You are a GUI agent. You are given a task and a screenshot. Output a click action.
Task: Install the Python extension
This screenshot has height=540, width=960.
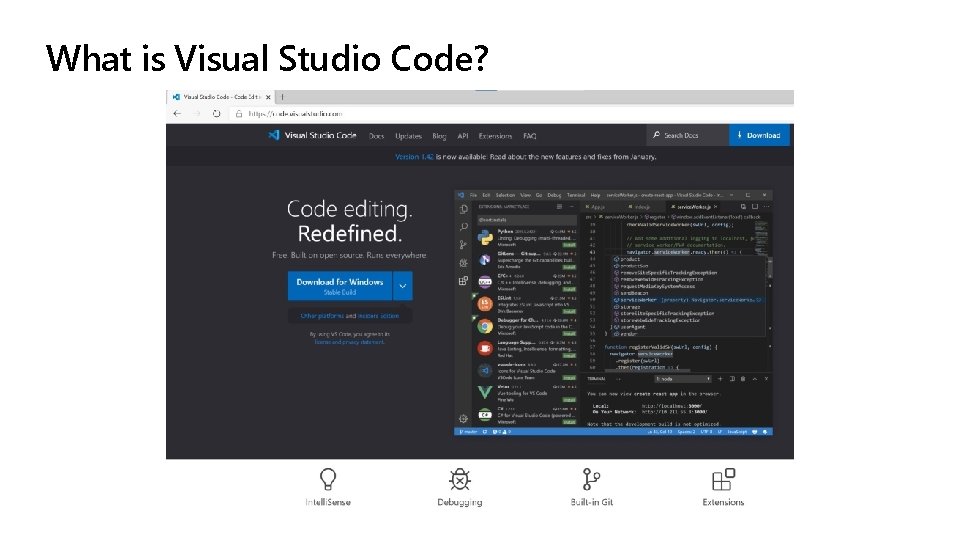coord(569,245)
